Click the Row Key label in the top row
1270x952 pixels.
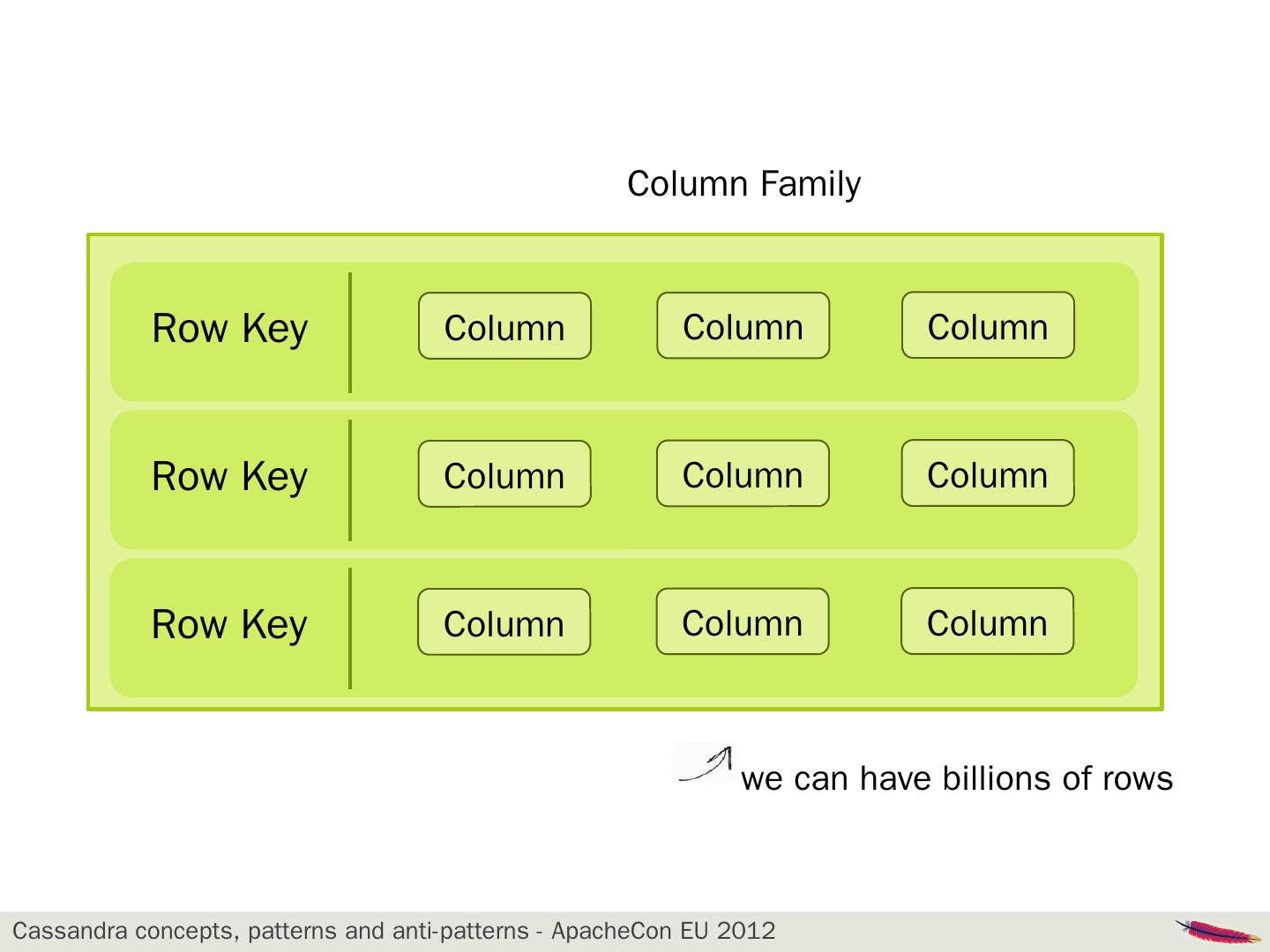[x=229, y=329]
